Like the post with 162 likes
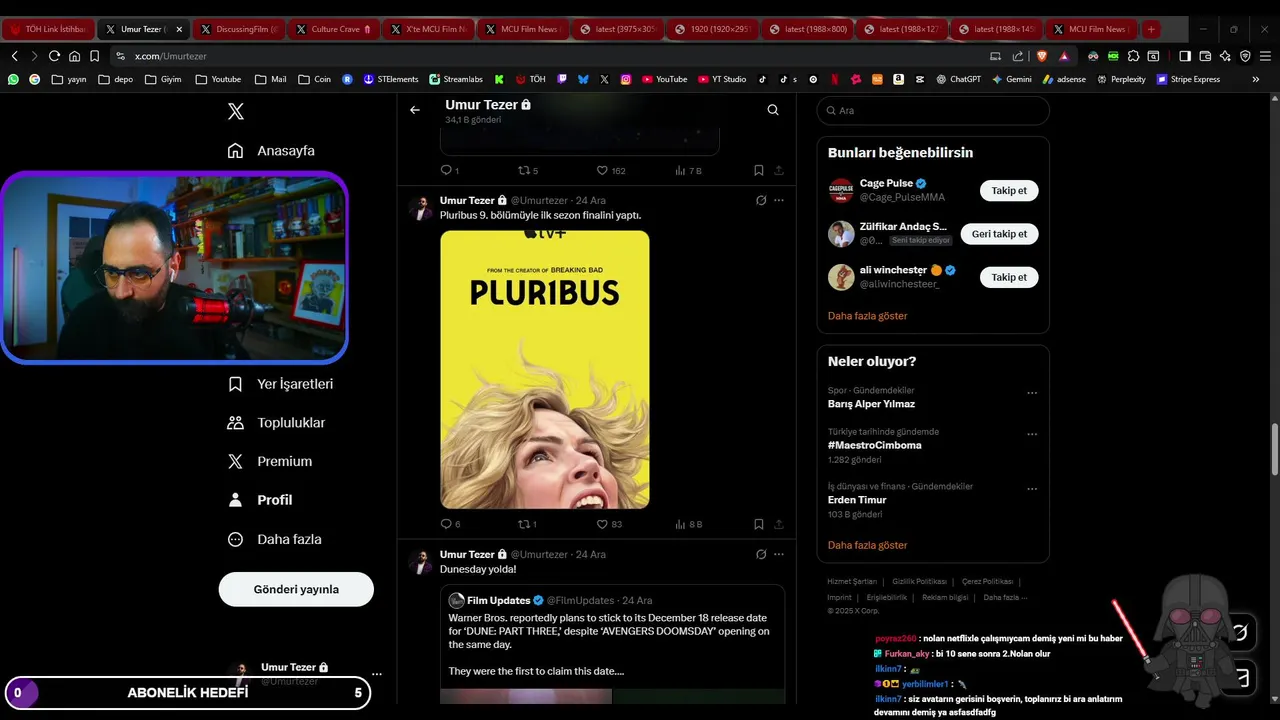 tap(610, 170)
